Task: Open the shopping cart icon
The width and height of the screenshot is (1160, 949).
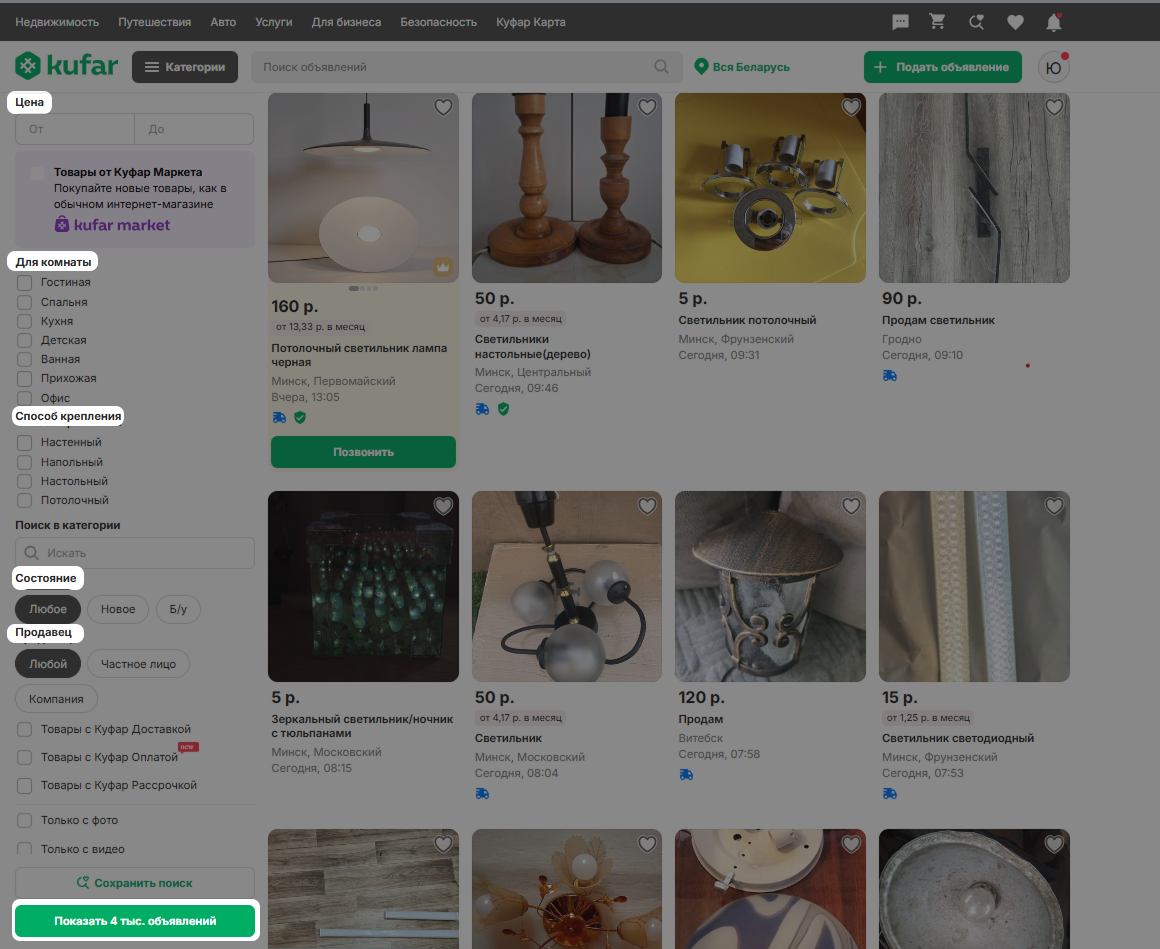Action: 937,22
